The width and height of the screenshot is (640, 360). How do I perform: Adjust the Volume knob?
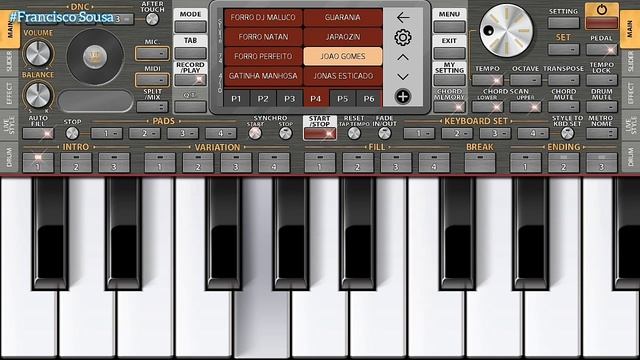[x=38, y=53]
